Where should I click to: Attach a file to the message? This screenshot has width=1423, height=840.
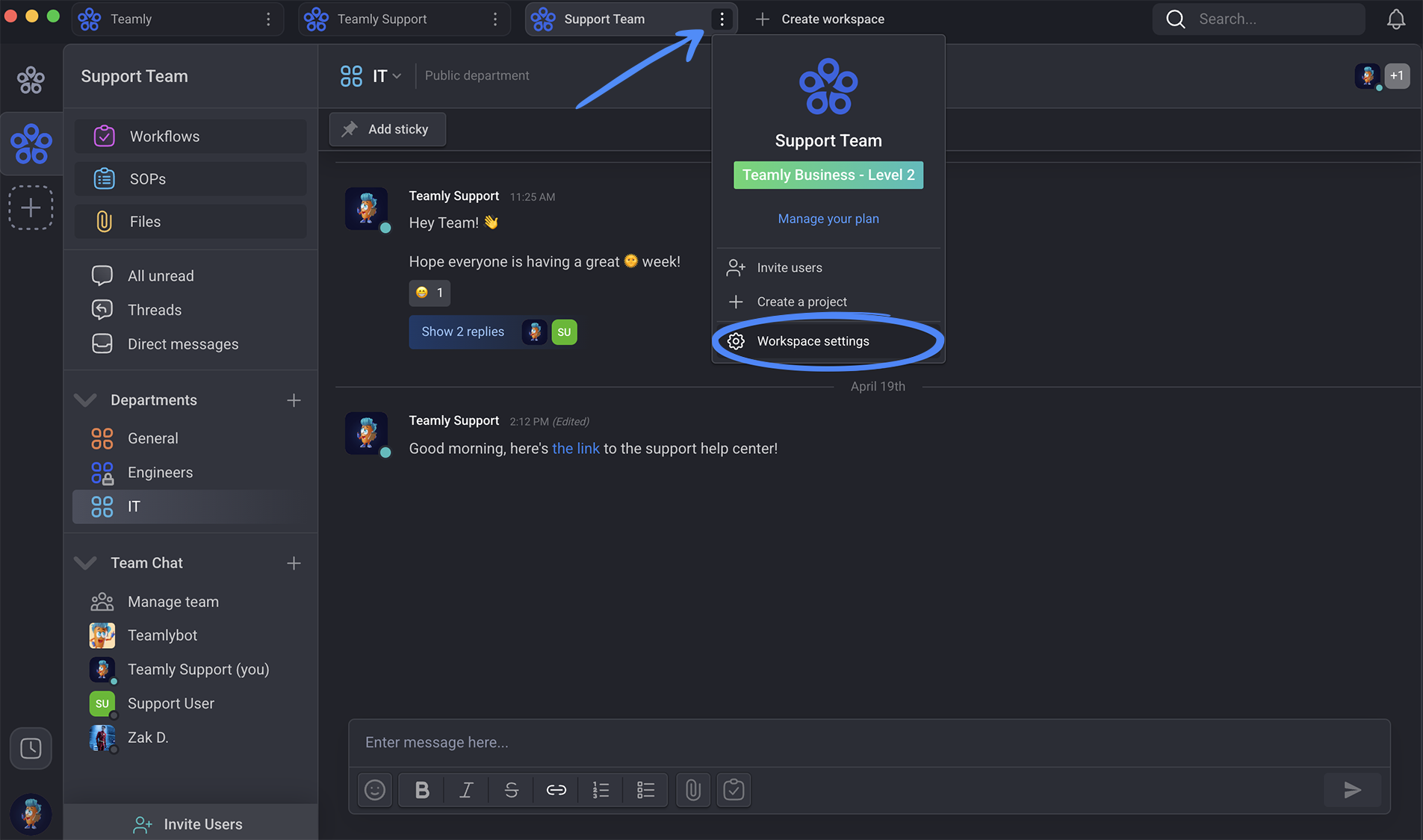point(693,790)
